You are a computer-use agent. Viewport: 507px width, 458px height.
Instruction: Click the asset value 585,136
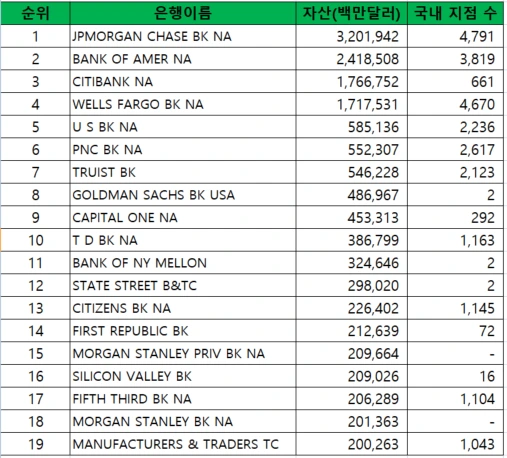click(373, 127)
